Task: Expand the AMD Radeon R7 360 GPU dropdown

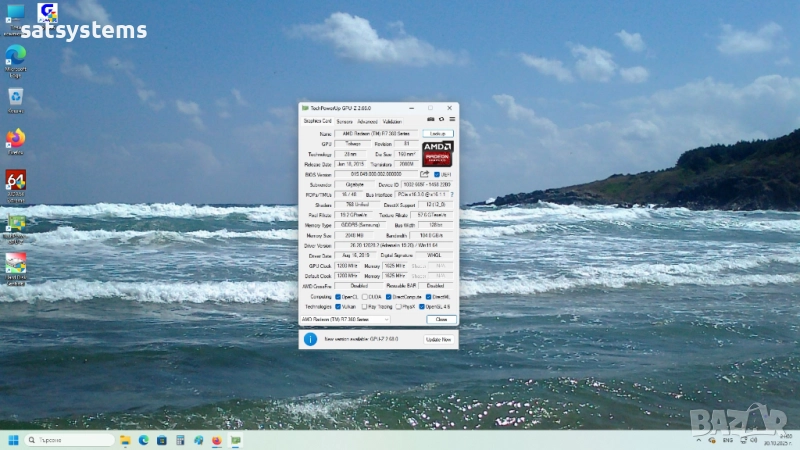Action: [x=386, y=319]
